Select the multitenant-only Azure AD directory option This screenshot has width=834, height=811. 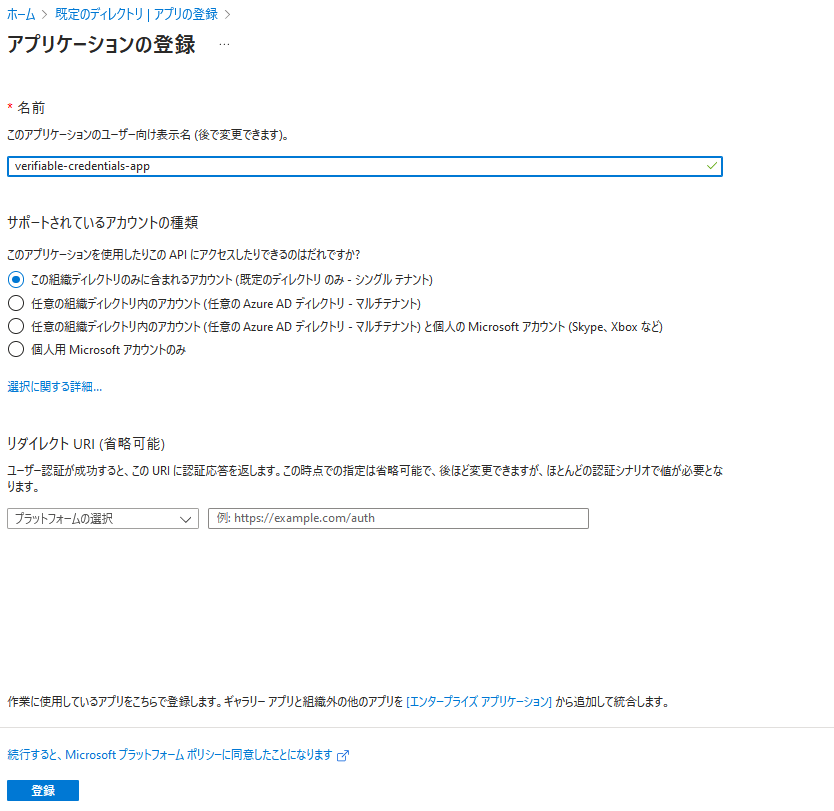click(x=15, y=303)
